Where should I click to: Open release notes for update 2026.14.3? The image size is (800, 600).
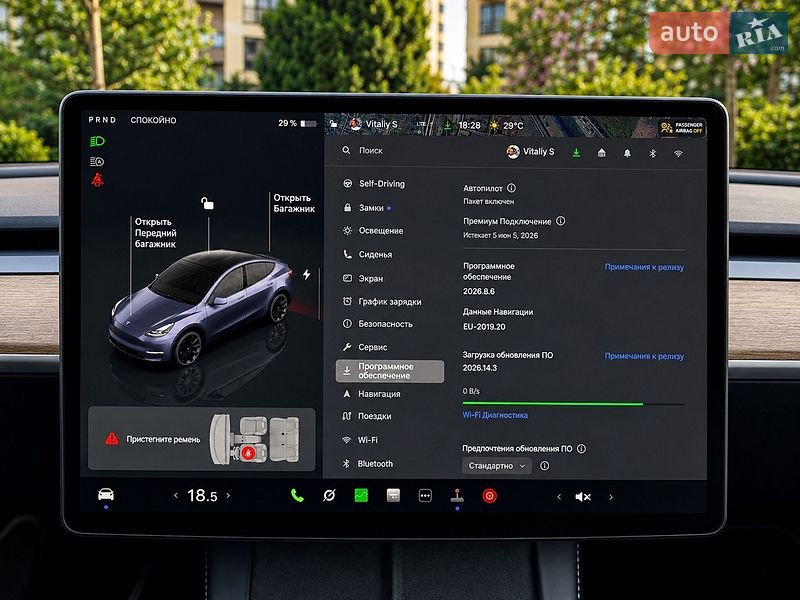[x=644, y=356]
